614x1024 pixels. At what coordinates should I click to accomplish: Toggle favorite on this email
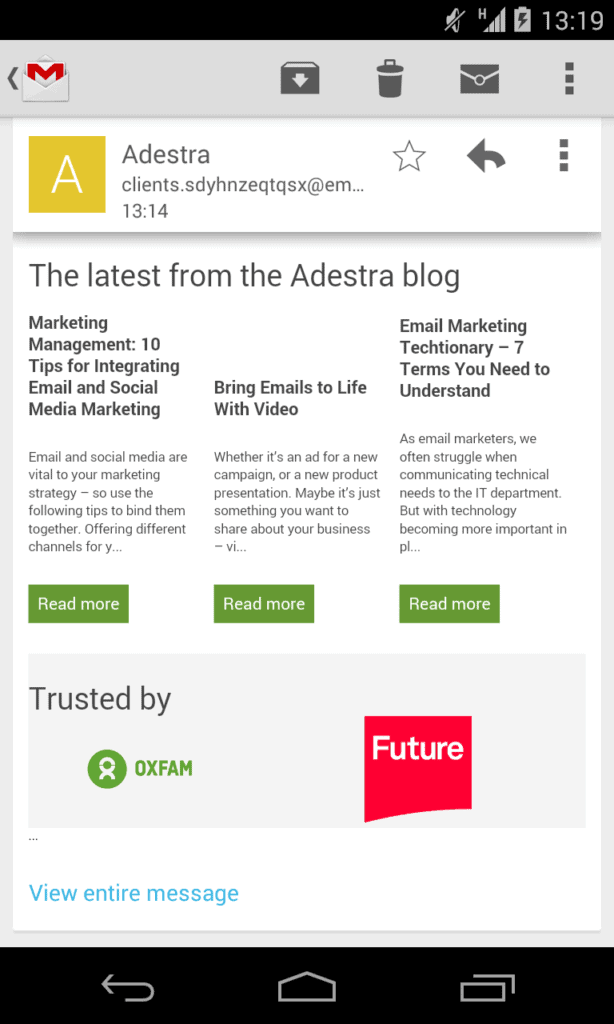click(409, 156)
